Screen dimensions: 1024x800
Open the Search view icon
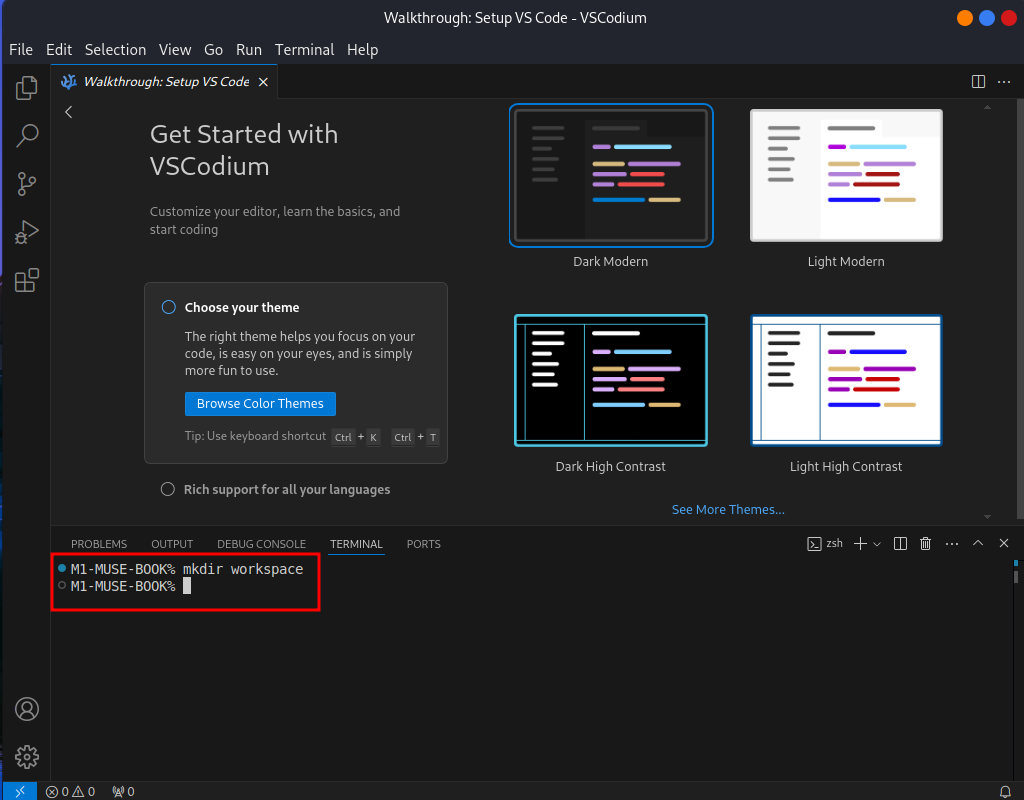tap(27, 136)
